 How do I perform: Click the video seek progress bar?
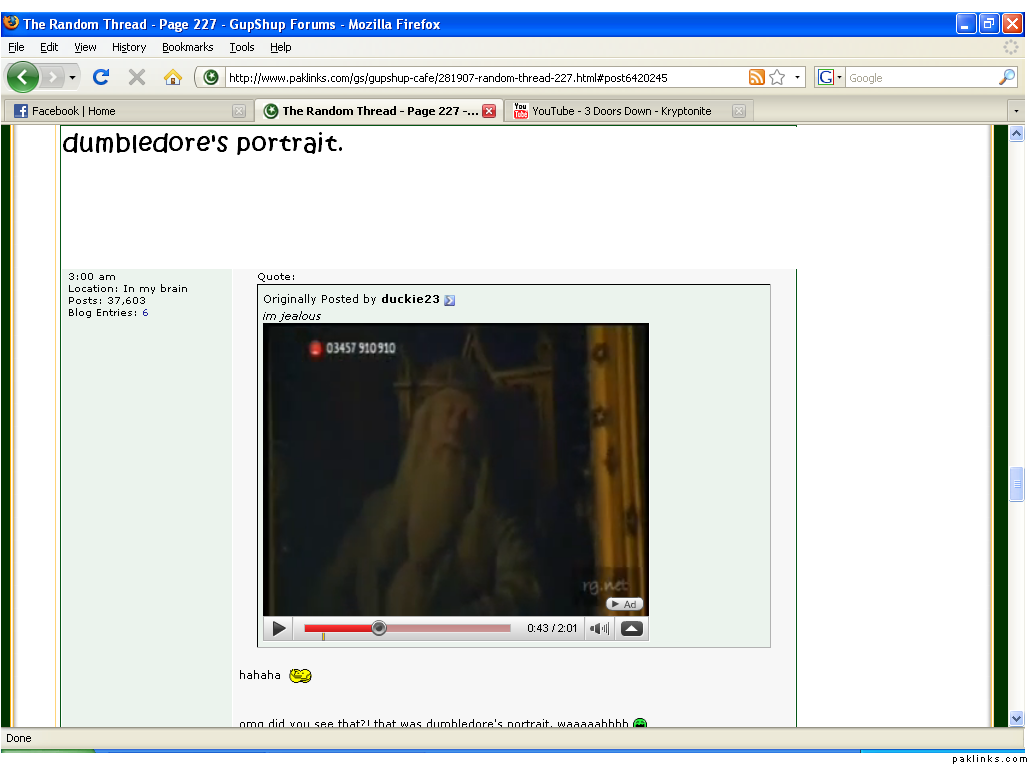(x=440, y=629)
